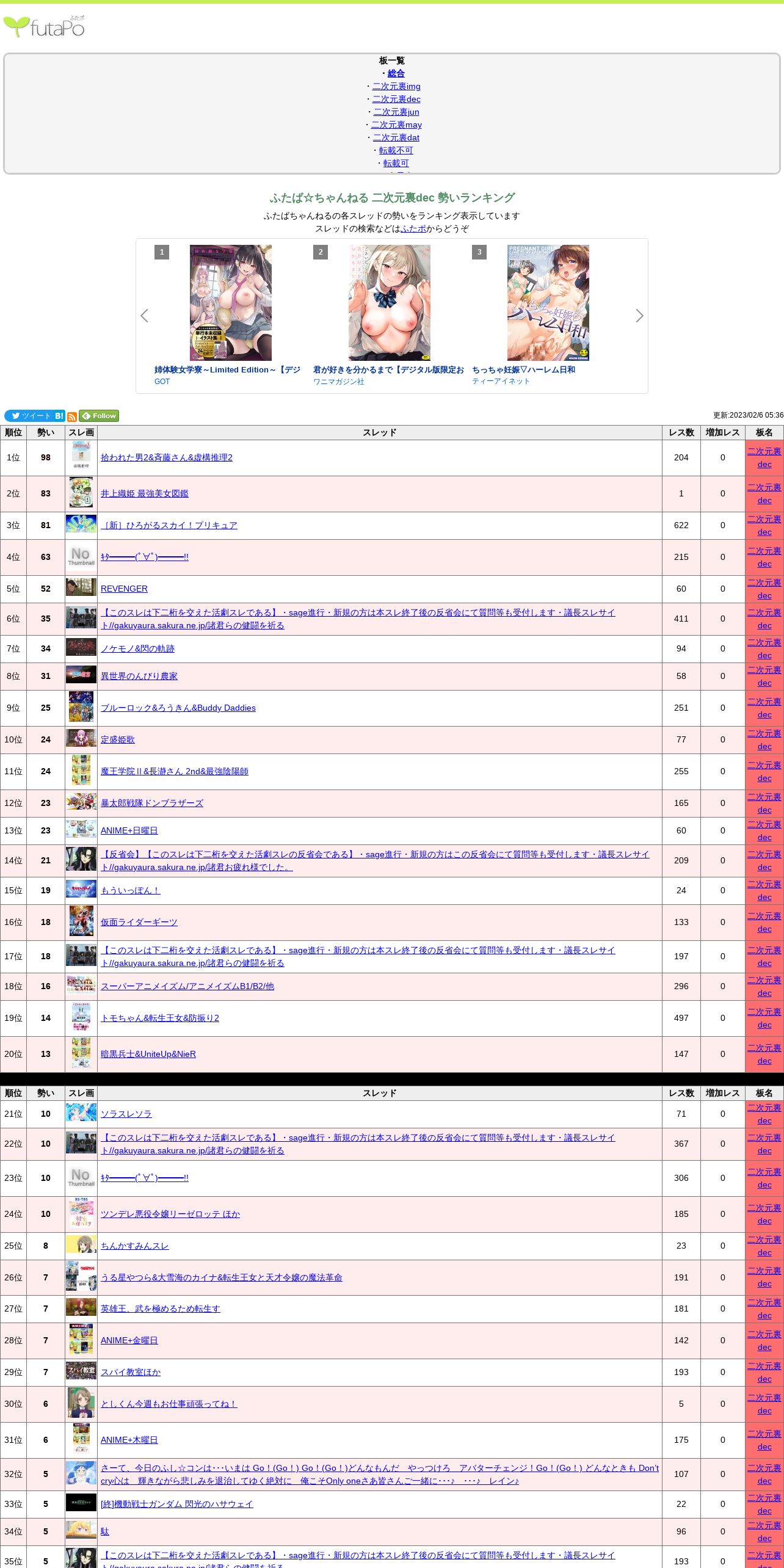Open the 総合 board link
This screenshot has width=784, height=1568.
click(x=396, y=73)
